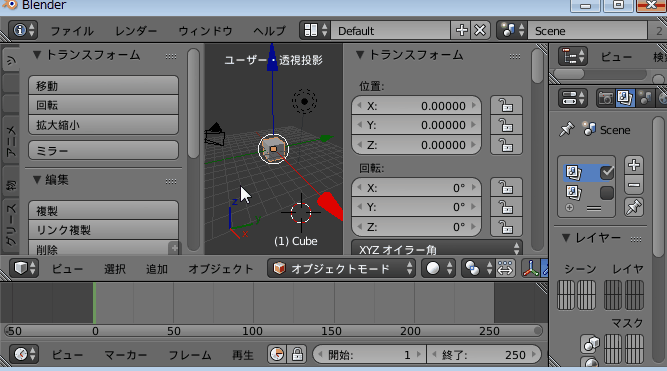
Task: Collapse the レイヤー panel
Action: pos(566,238)
